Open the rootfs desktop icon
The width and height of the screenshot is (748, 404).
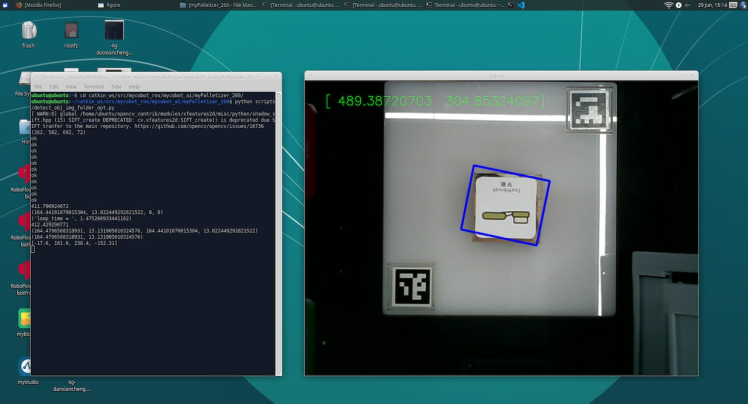71,31
